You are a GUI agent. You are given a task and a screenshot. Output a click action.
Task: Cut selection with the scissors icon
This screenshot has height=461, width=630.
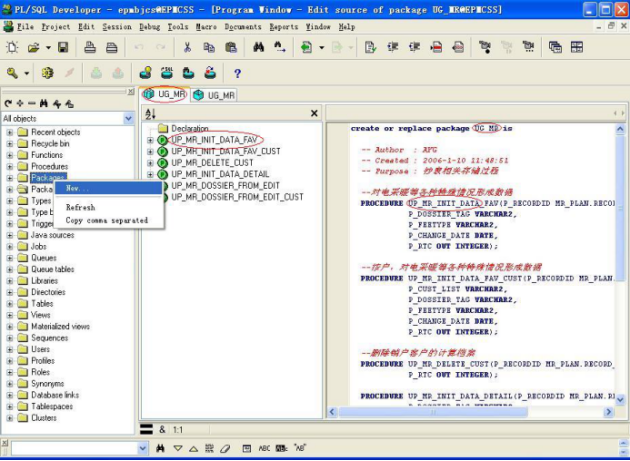click(x=187, y=47)
